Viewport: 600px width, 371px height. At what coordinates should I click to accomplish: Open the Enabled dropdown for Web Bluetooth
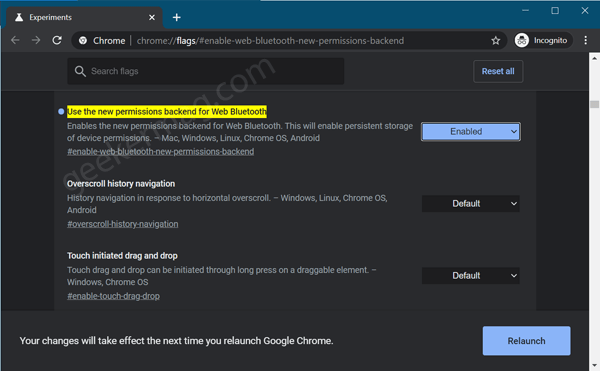[470, 132]
